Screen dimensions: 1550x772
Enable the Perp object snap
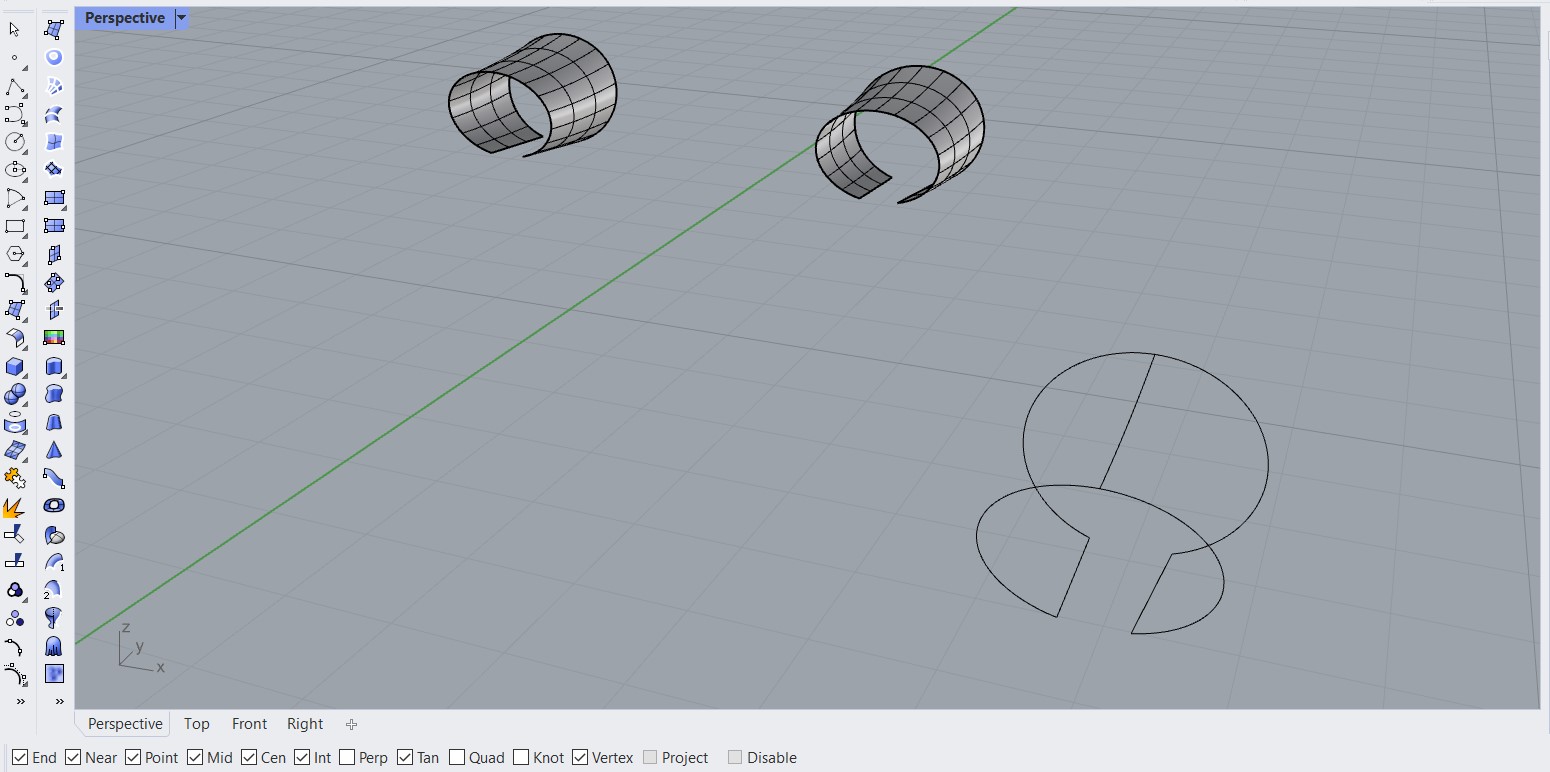(x=346, y=757)
